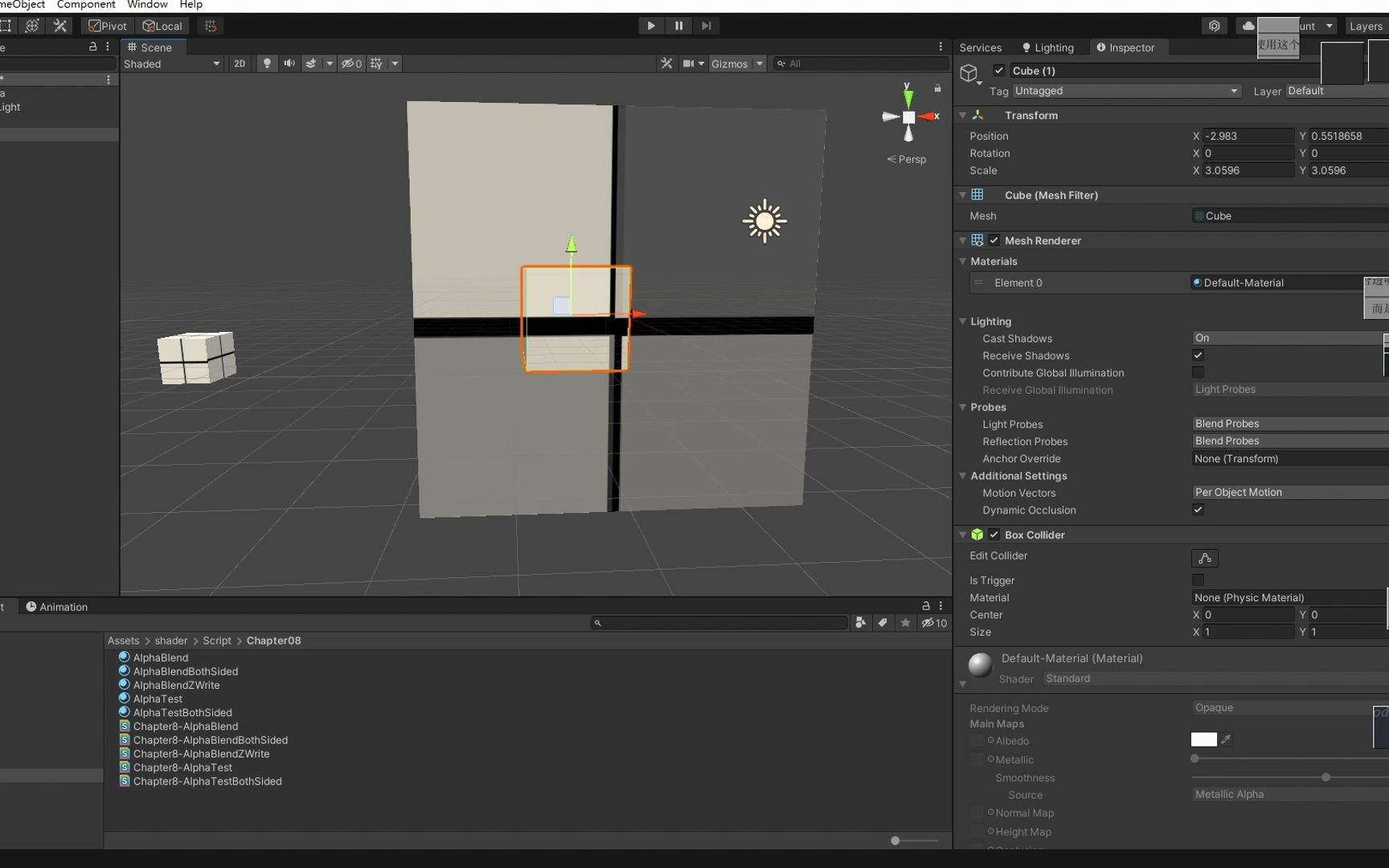Select the Directional Light sun gizmo

(x=764, y=221)
